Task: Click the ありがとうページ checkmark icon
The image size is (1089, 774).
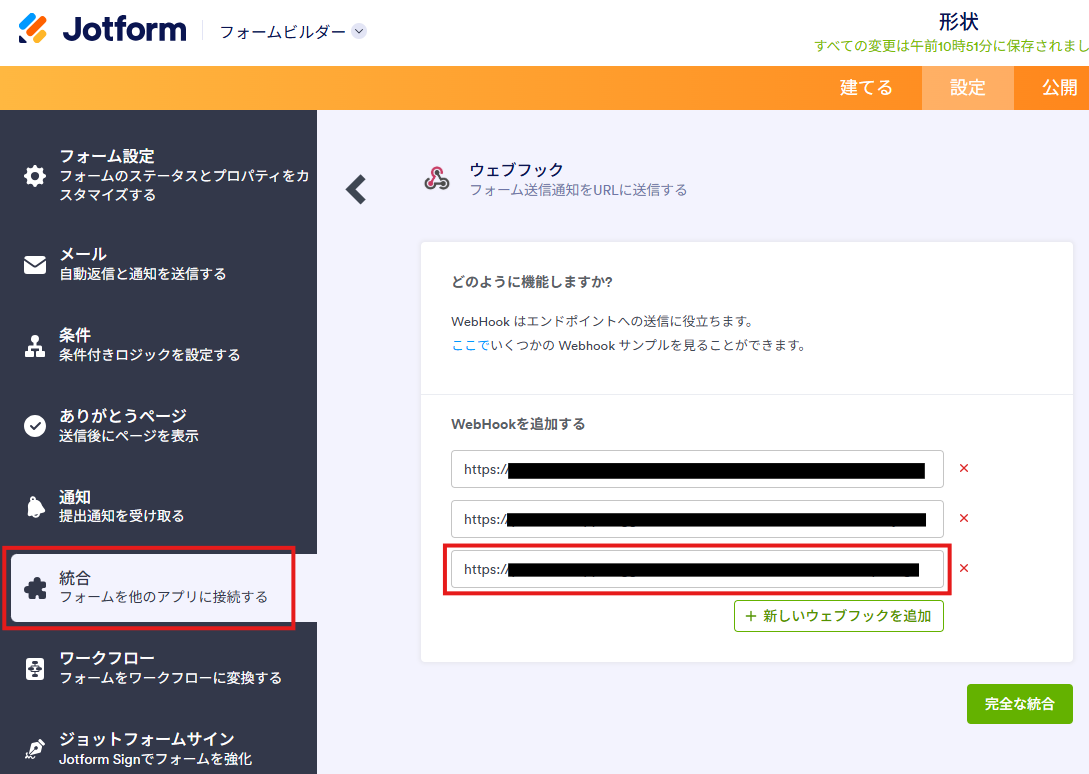Action: [35, 426]
